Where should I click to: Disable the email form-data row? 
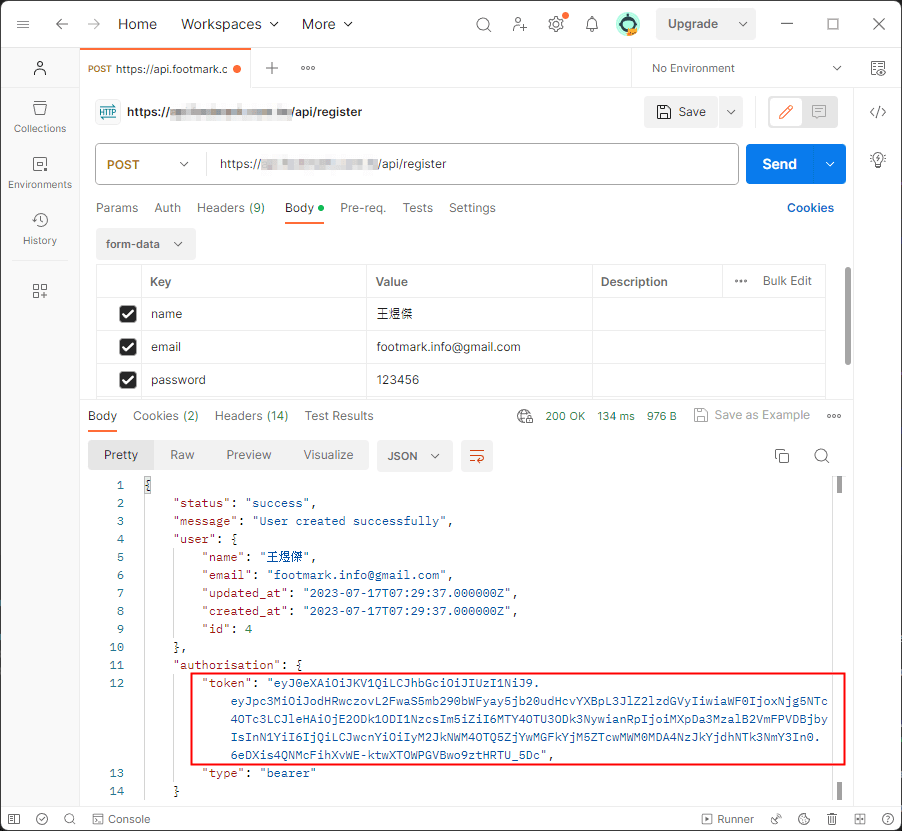point(127,346)
